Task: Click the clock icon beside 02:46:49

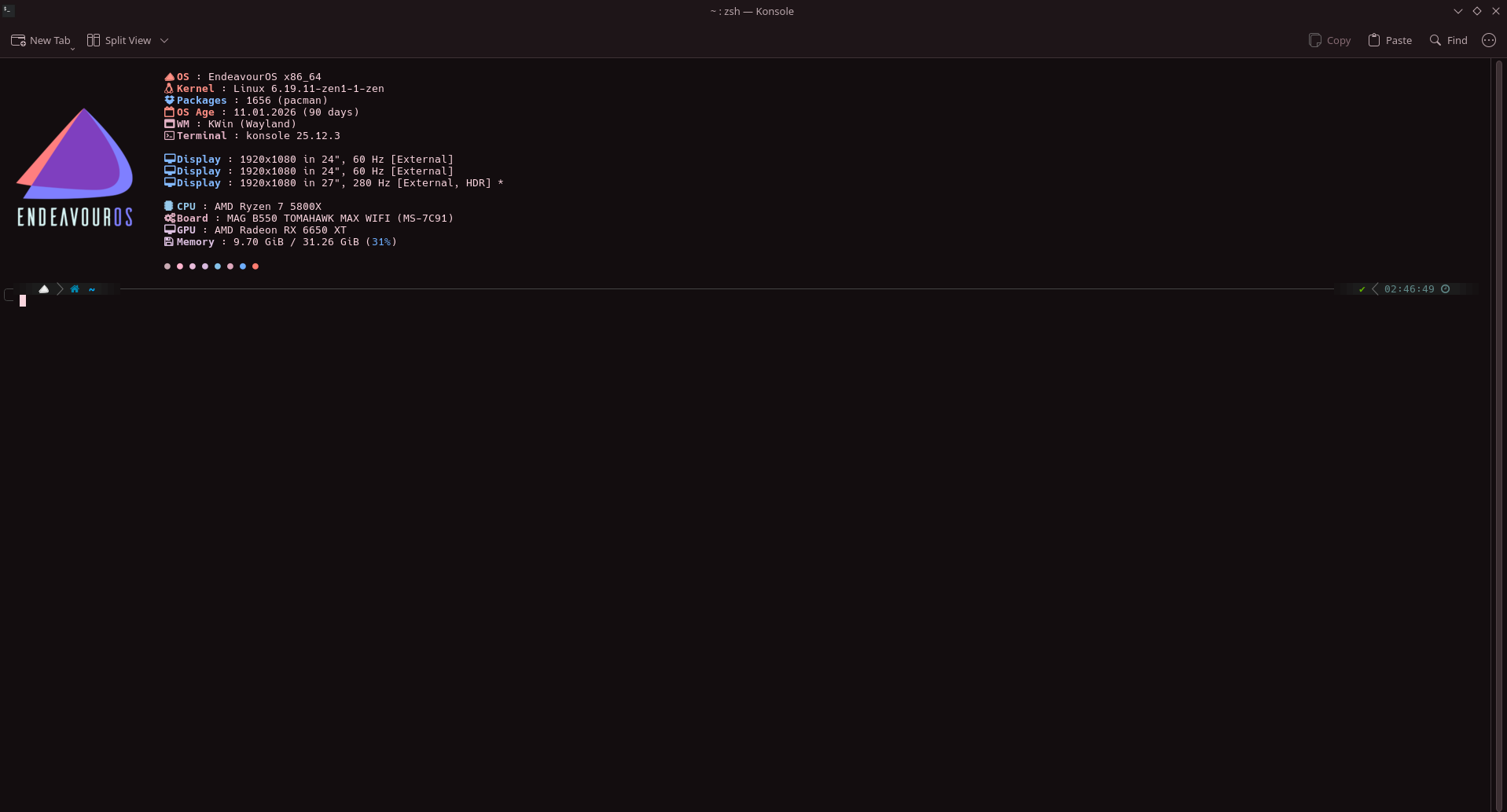Action: click(x=1445, y=289)
